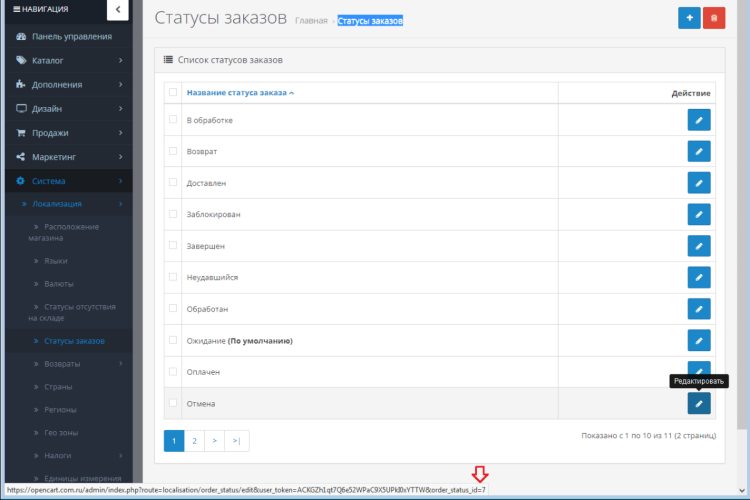This screenshot has width=750, height=500.
Task: Click pencil edit icon for "Возврат" row
Action: point(699,151)
